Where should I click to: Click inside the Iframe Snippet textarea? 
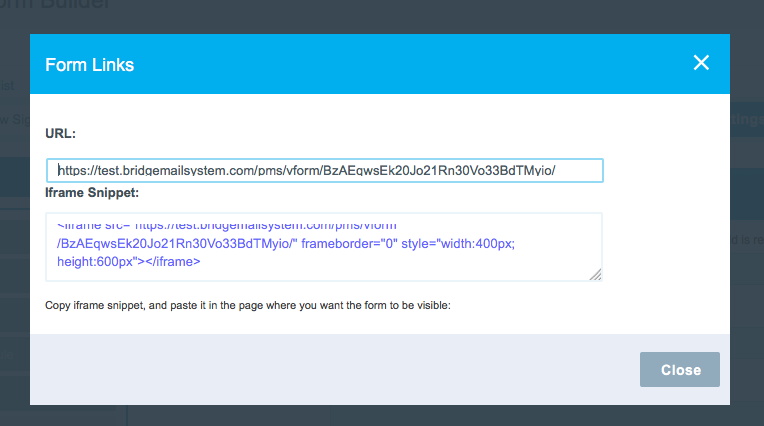[x=324, y=247]
